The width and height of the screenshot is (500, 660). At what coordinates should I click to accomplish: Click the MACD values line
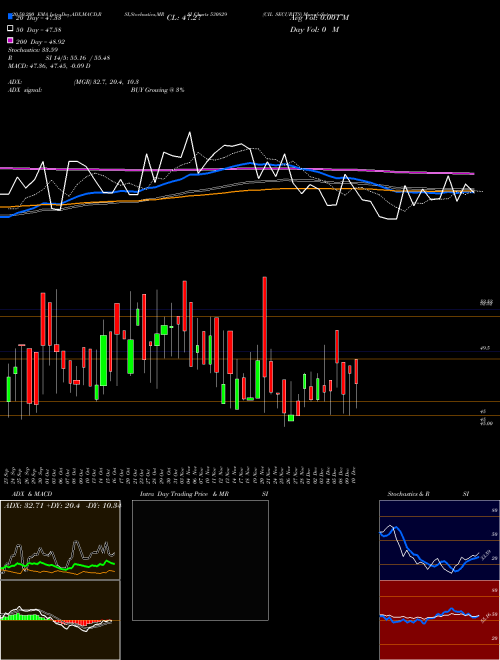pyautogui.click(x=49, y=66)
